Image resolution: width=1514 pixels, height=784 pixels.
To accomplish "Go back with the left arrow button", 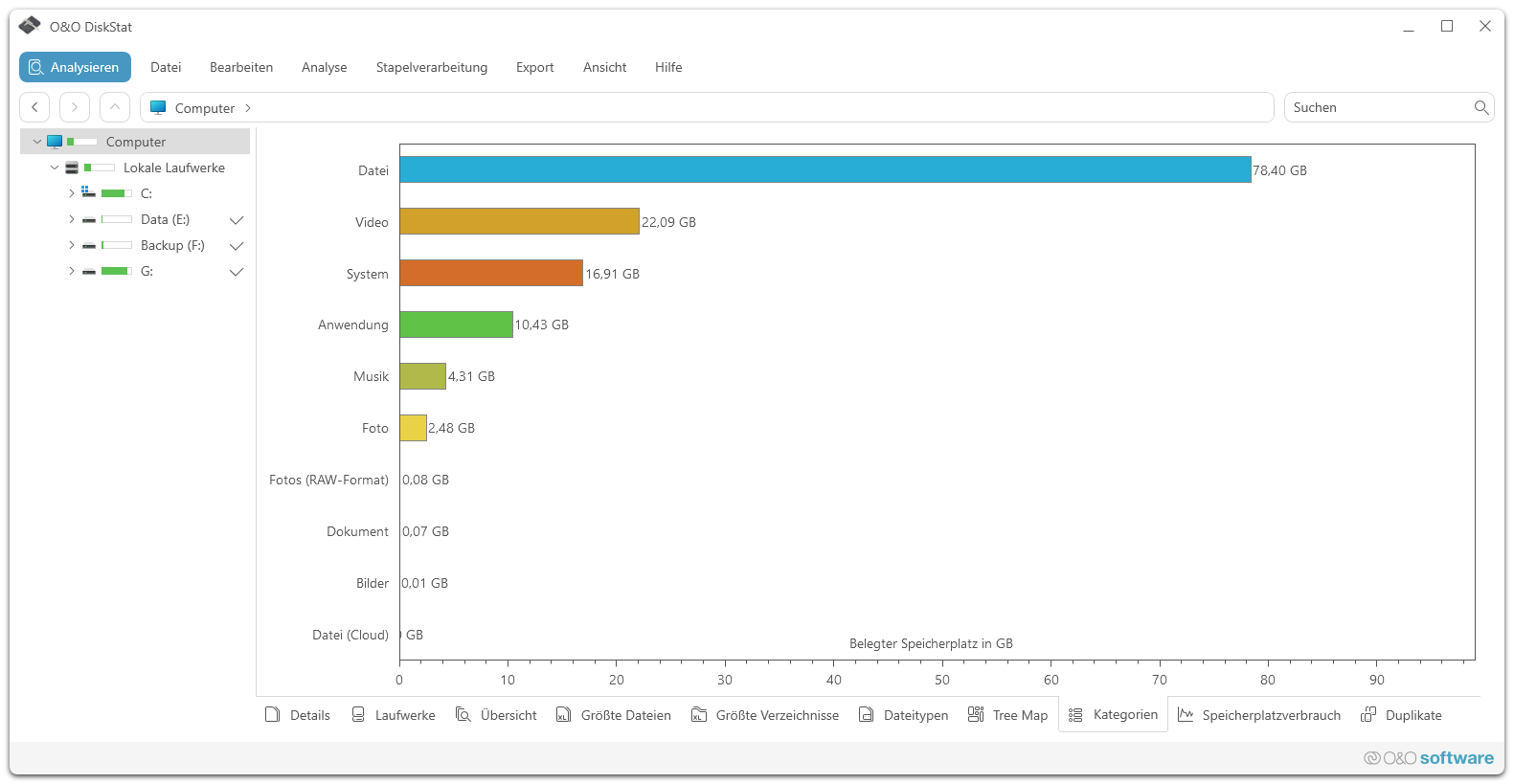I will 34,107.
